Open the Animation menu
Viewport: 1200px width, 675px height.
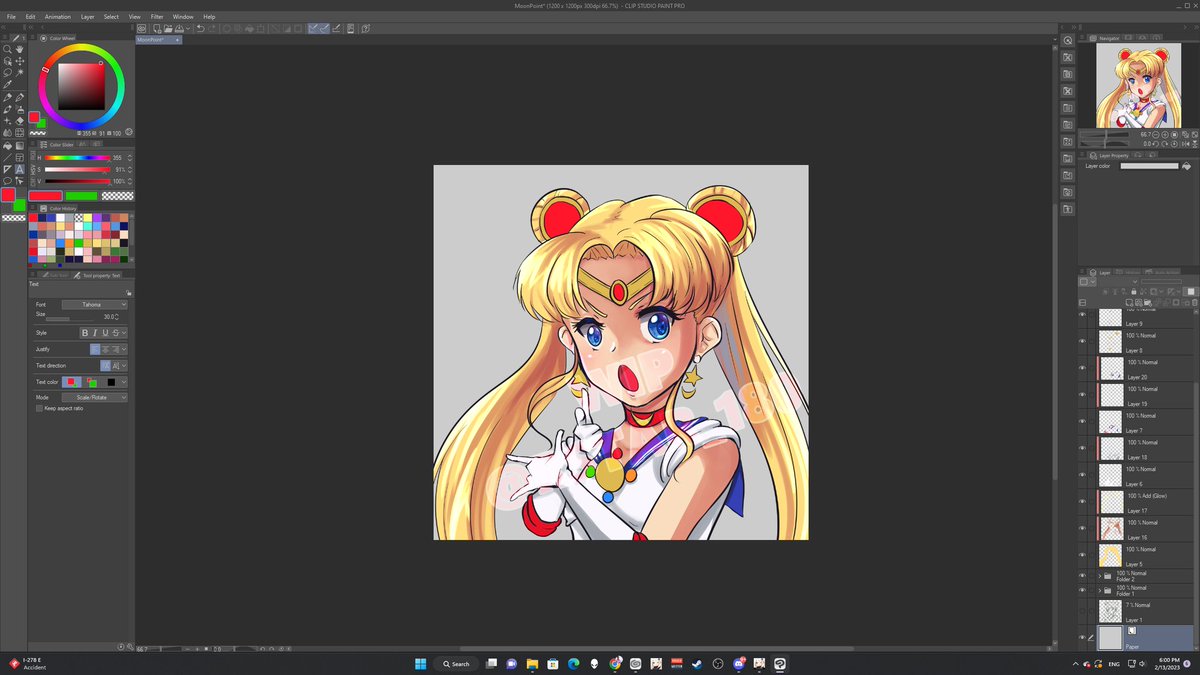tap(58, 17)
